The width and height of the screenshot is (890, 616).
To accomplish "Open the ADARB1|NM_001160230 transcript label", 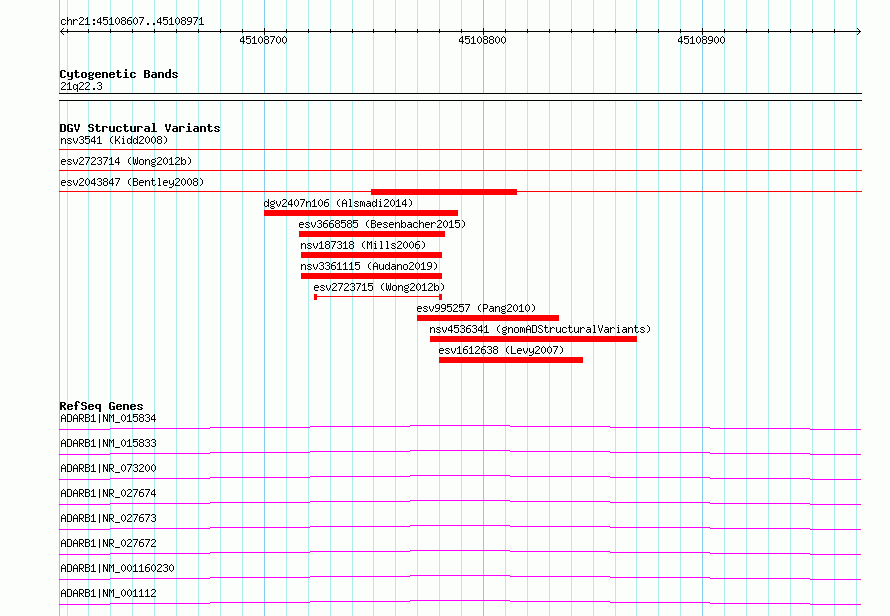I will click(117, 568).
